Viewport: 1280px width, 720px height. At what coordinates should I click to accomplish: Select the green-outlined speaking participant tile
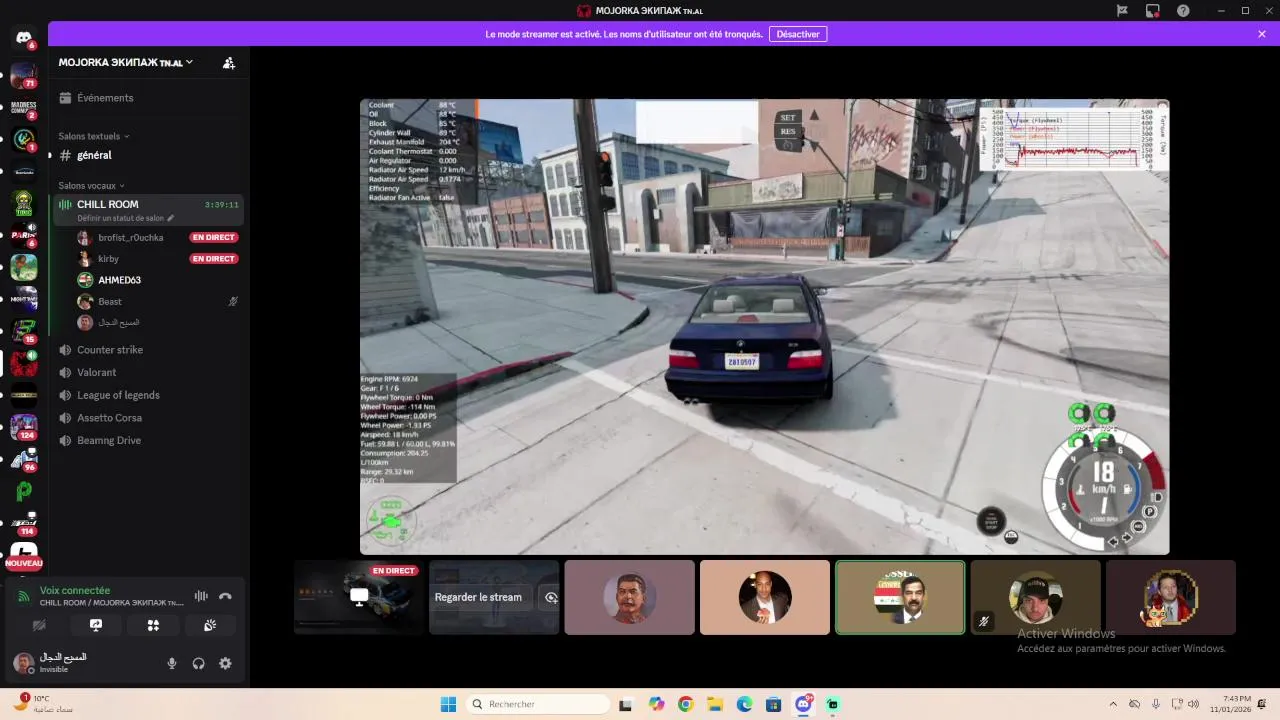pos(900,597)
